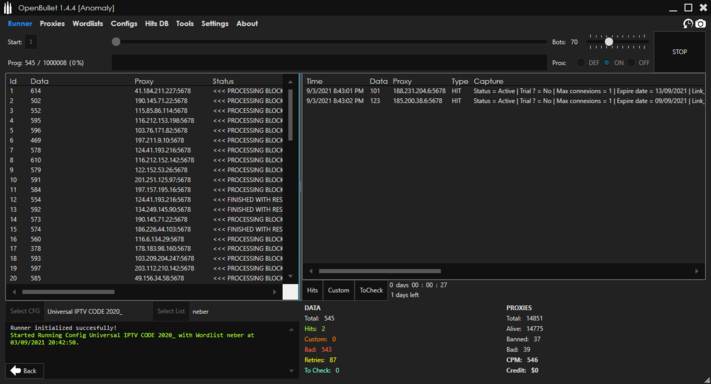Open the About tab
Screen dimensions: 711x384
[x=247, y=24]
